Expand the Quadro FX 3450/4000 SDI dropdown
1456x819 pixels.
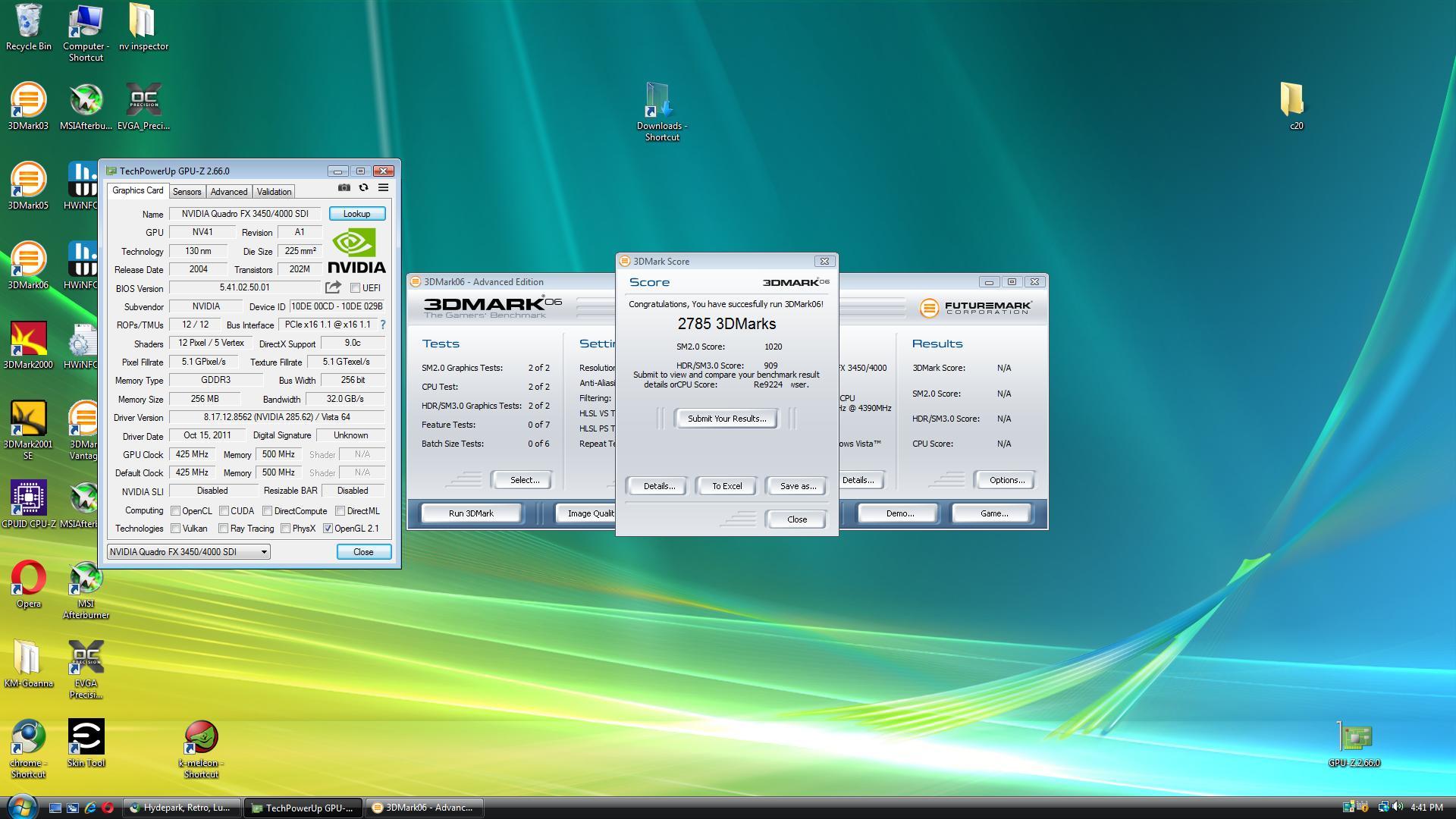[264, 552]
